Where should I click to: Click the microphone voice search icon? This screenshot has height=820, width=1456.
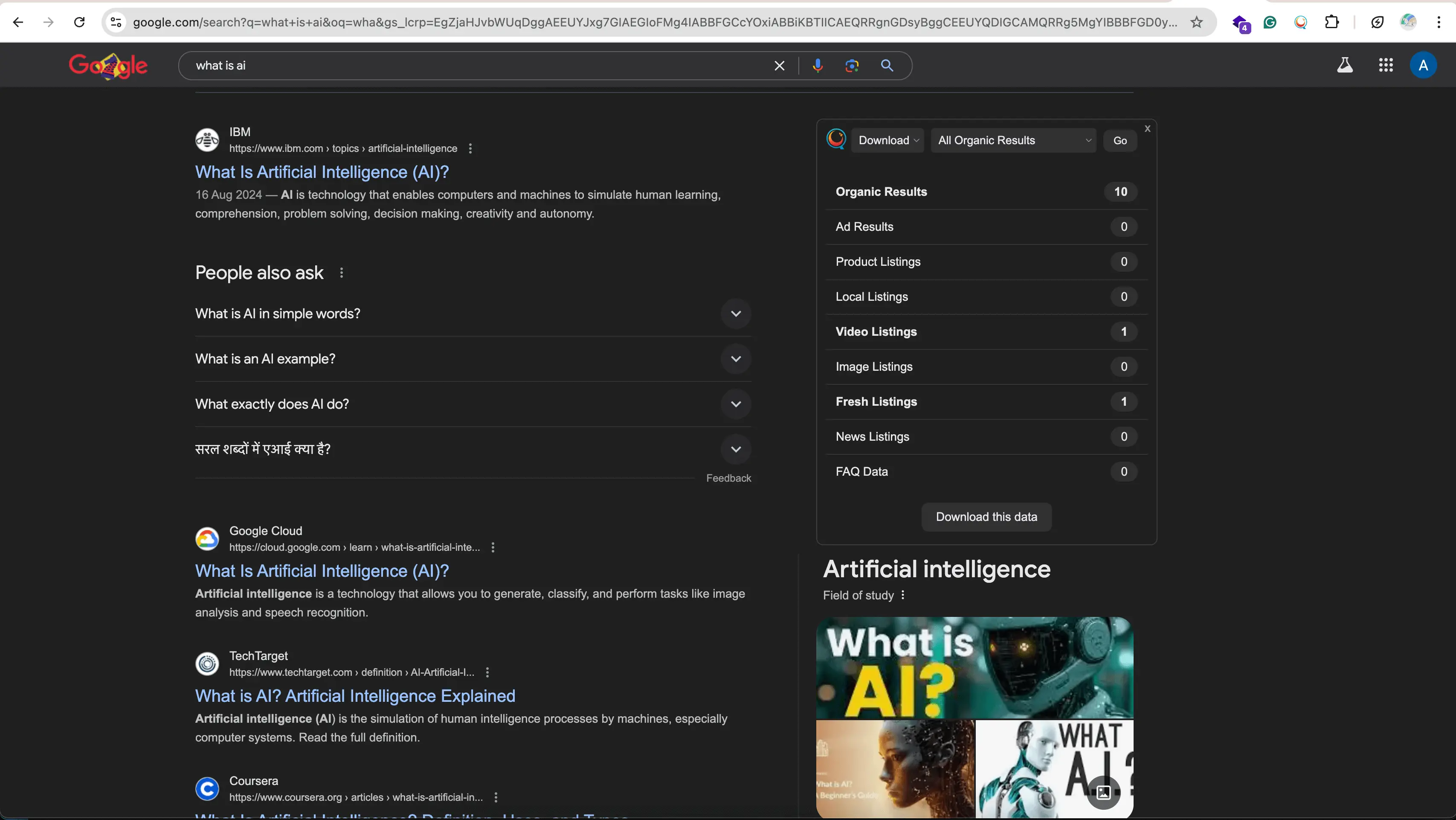[817, 66]
